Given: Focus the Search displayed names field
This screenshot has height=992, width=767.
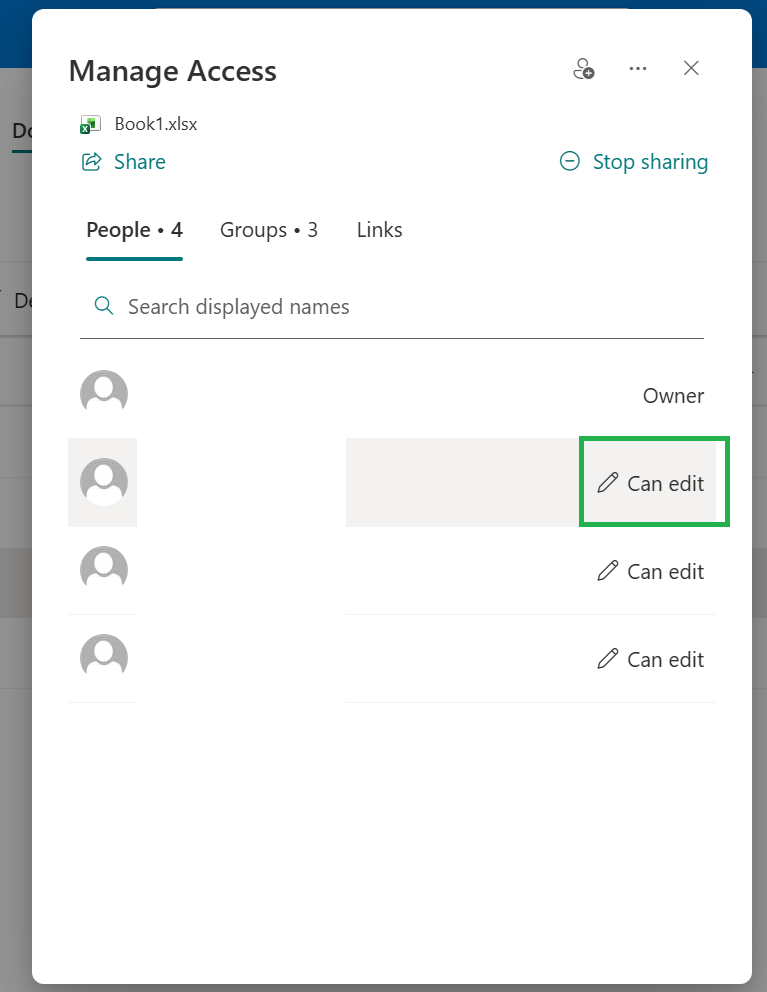Looking at the screenshot, I should [392, 307].
